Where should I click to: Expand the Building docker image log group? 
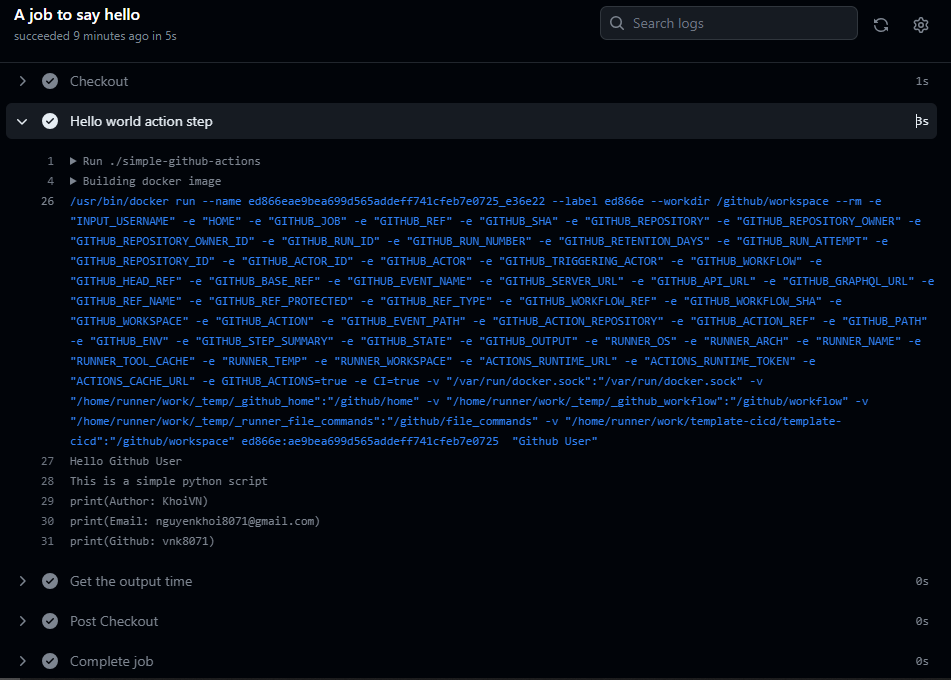point(71,180)
